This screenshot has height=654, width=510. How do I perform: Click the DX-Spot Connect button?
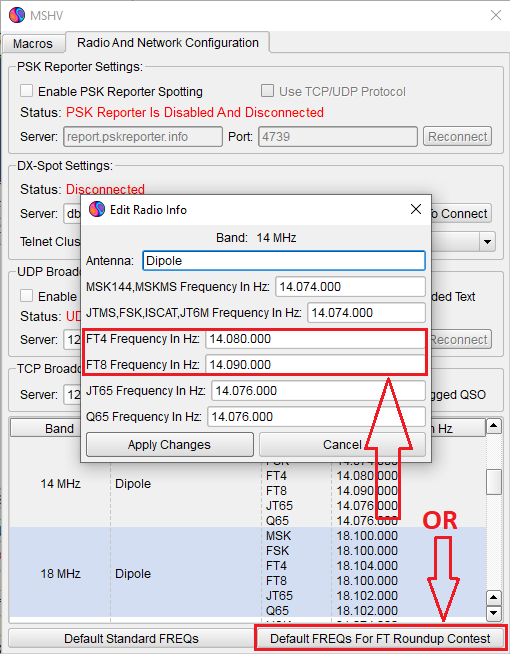pyautogui.click(x=461, y=214)
